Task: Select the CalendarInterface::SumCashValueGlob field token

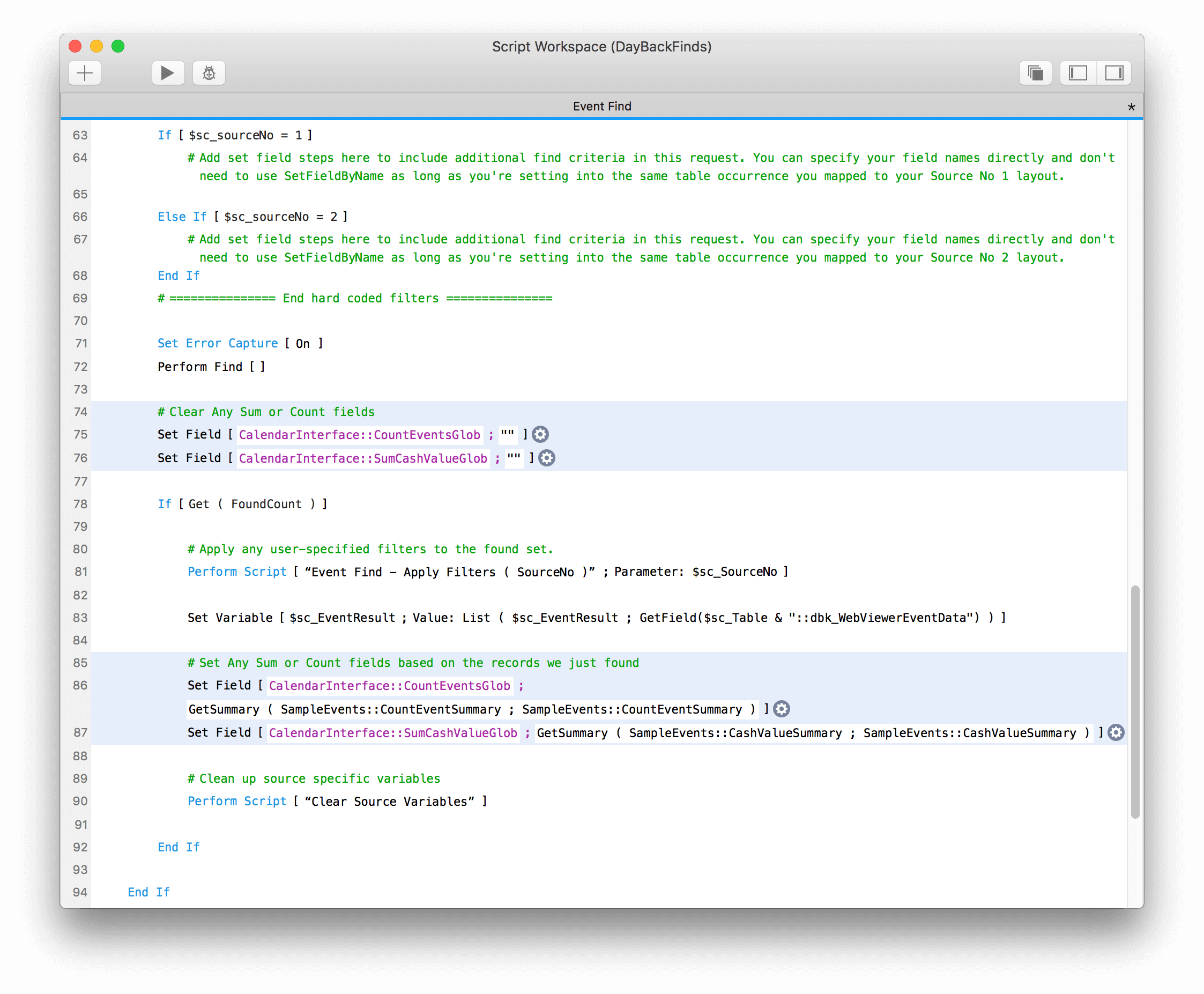Action: coord(363,458)
